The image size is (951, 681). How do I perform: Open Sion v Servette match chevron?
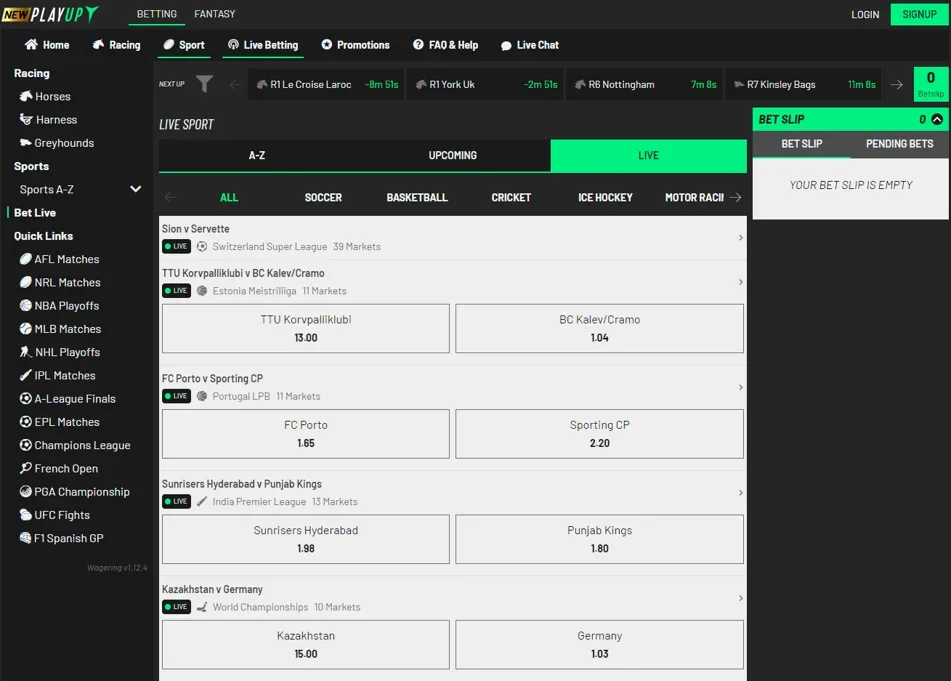741,238
